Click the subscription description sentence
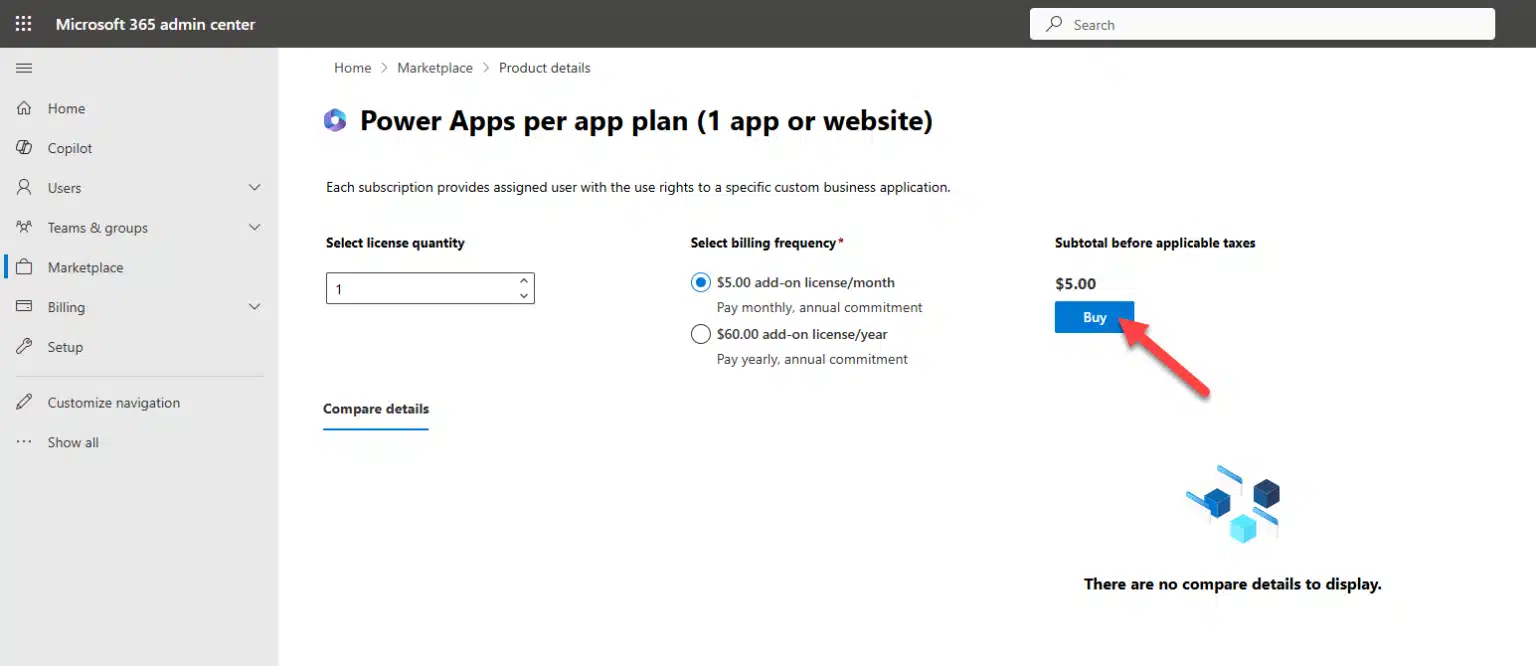Image resolution: width=1536 pixels, height=666 pixels. pyautogui.click(x=638, y=187)
